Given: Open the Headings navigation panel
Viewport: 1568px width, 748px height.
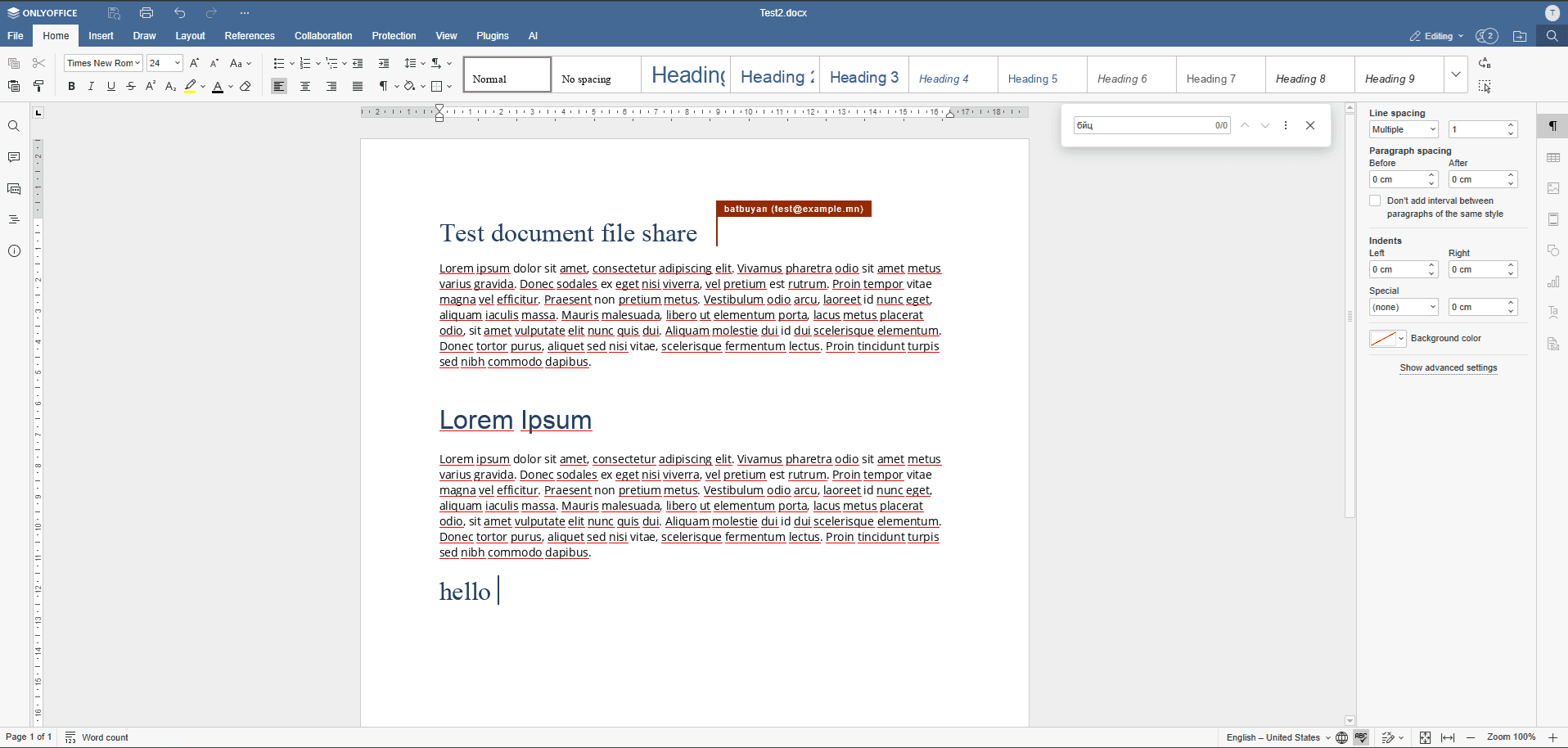Looking at the screenshot, I should [x=14, y=219].
